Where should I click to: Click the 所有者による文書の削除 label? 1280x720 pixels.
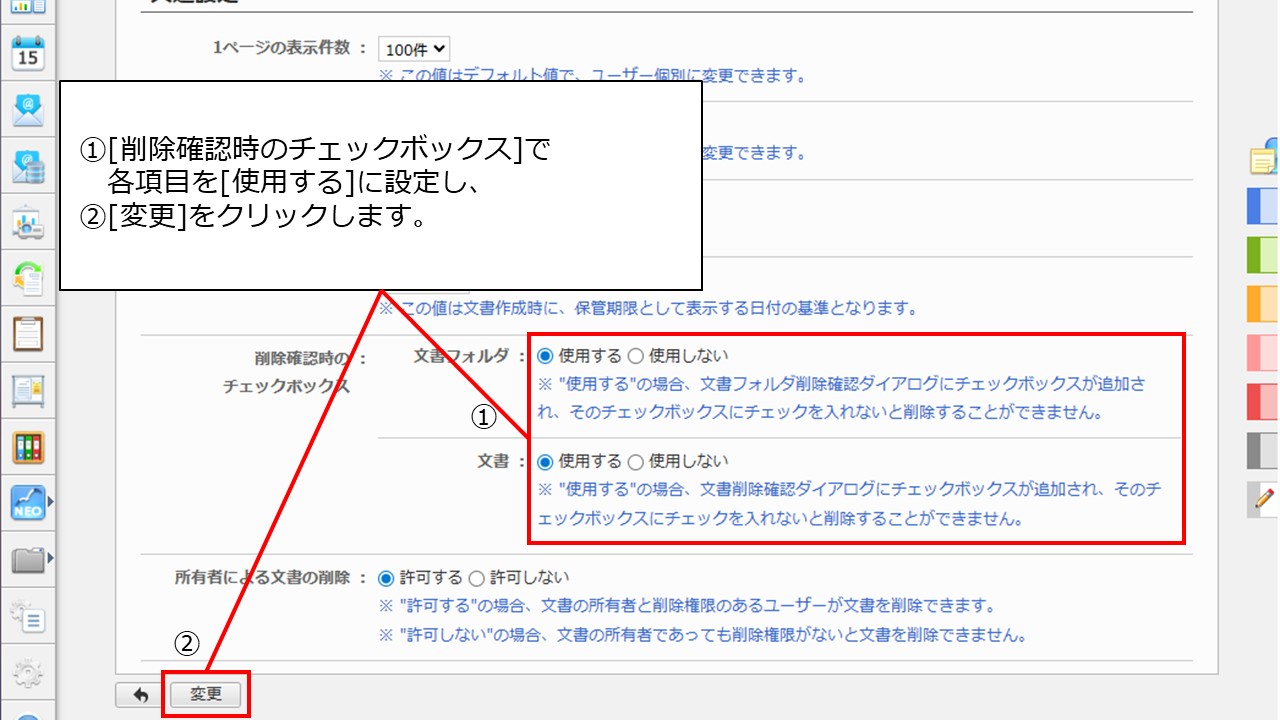264,578
